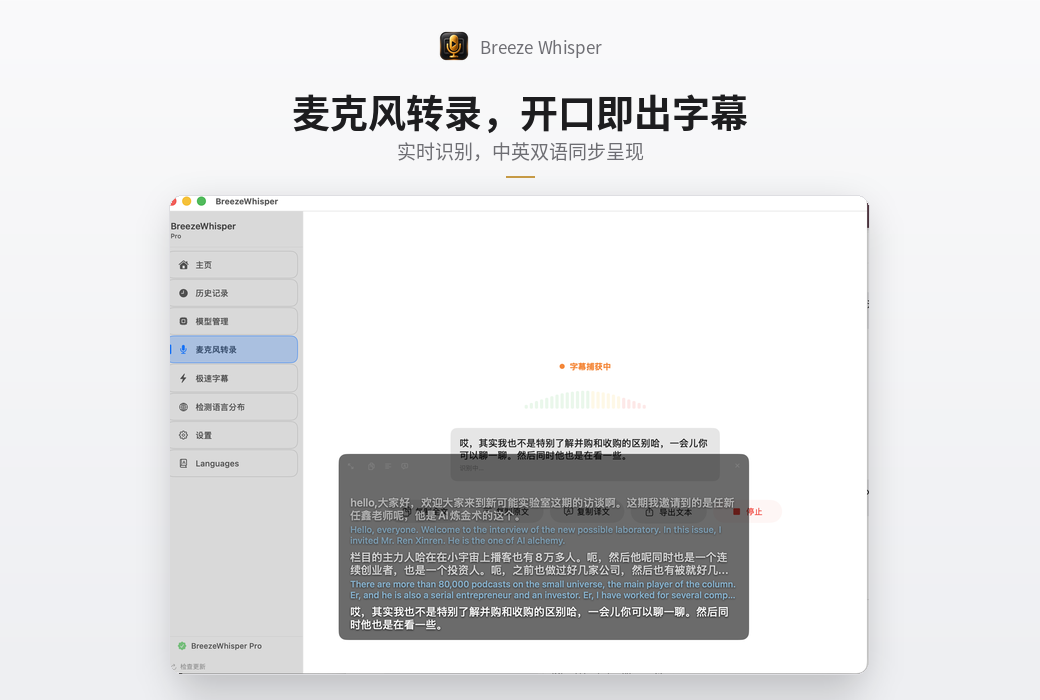Click the green BreezeWhisper Pro verified badge
The height and width of the screenshot is (700, 1040).
pos(182,646)
